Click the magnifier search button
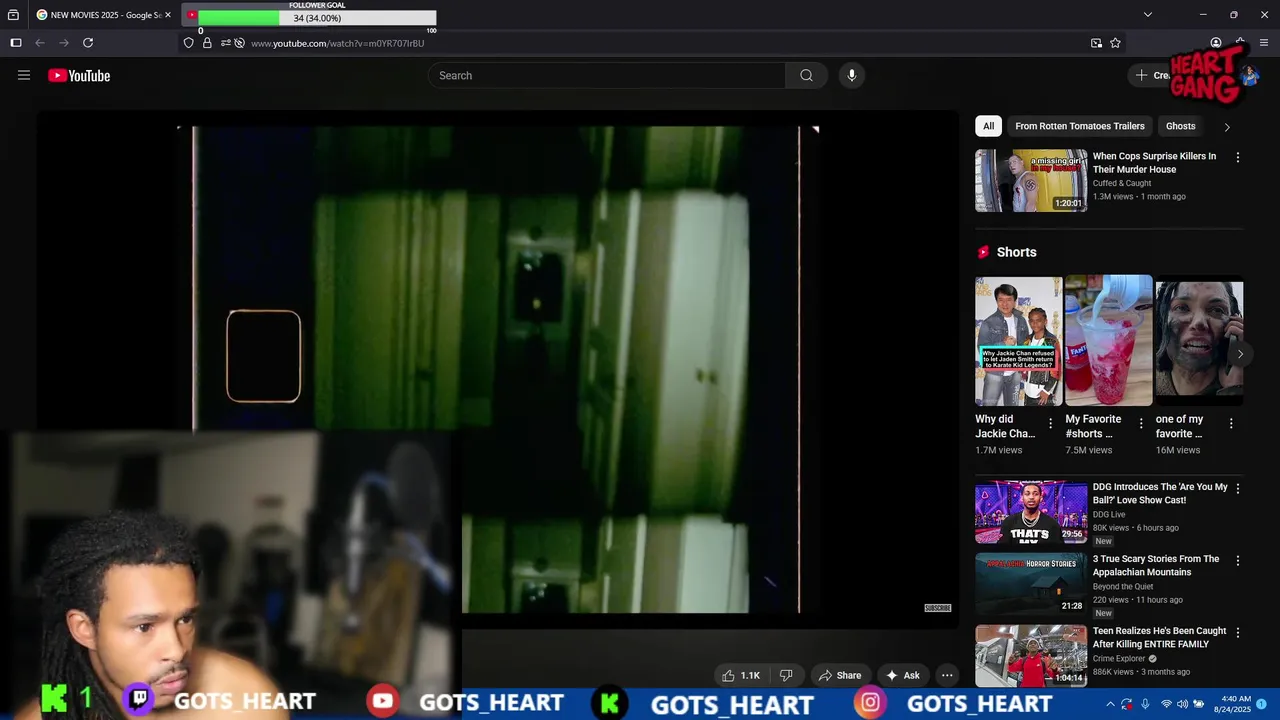This screenshot has width=1280, height=720. click(x=806, y=75)
